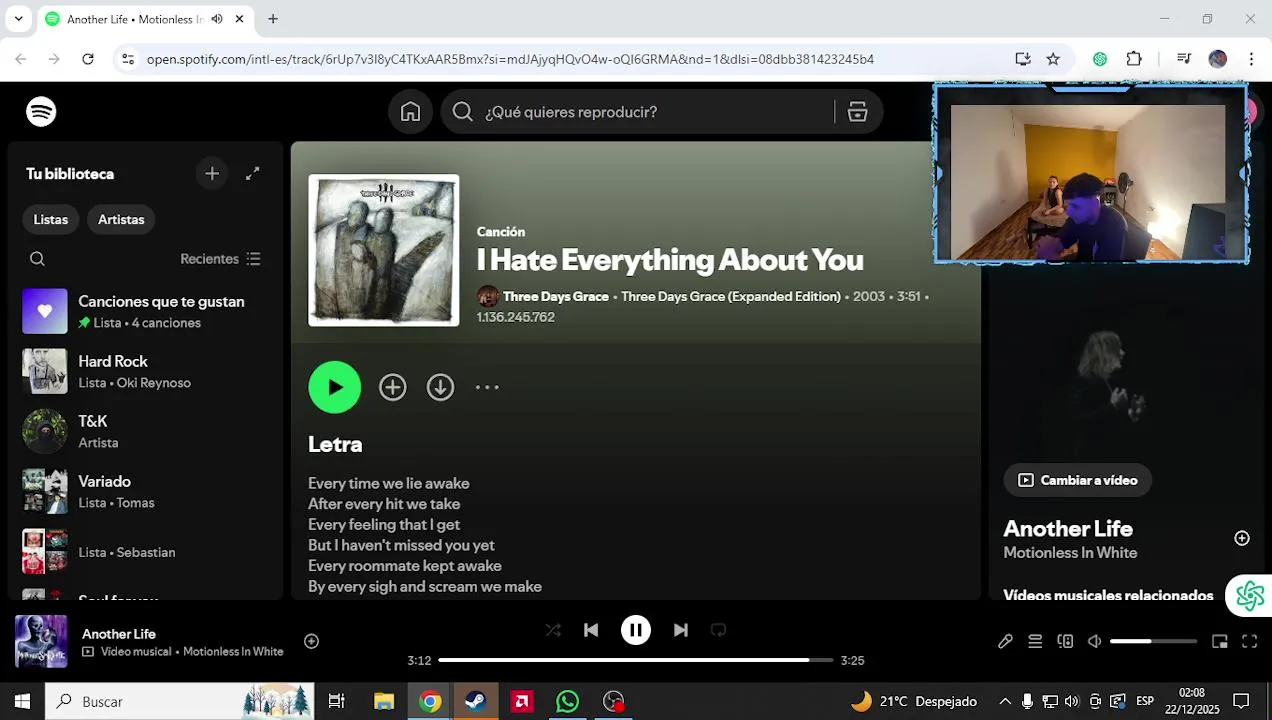Open the miniplayer

pos(1220,641)
